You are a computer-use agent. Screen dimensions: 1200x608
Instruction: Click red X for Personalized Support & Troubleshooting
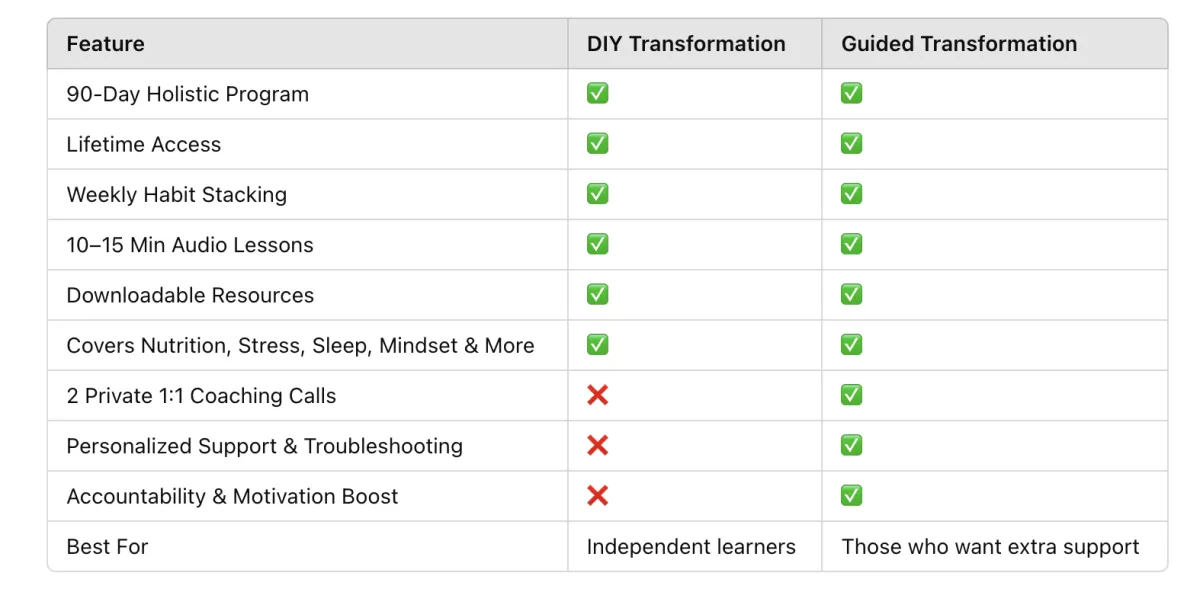click(x=597, y=445)
